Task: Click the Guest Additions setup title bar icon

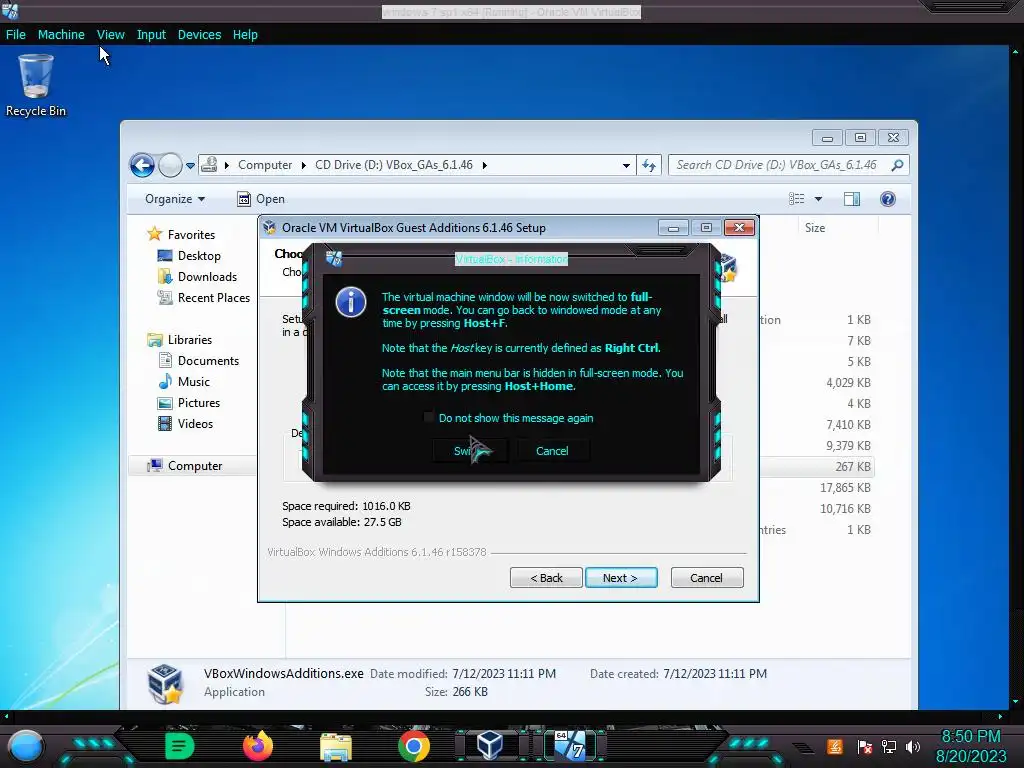Action: 270,227
